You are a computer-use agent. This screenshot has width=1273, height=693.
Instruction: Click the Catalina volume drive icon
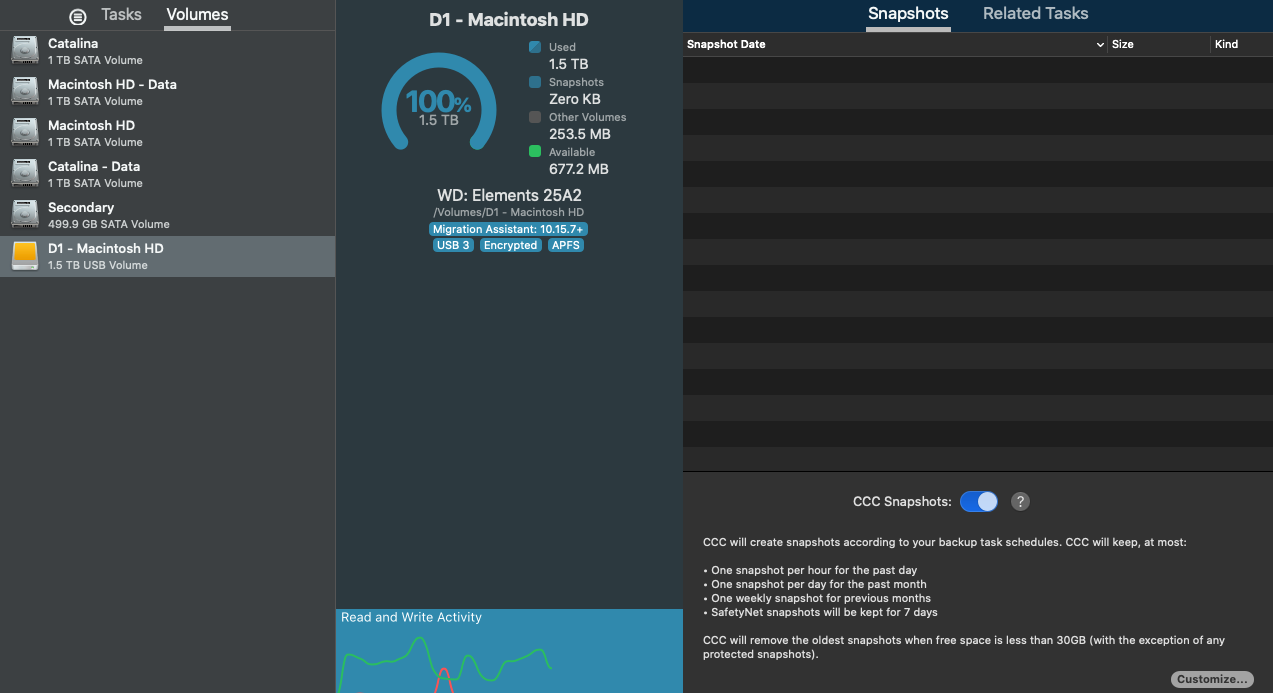click(25, 51)
